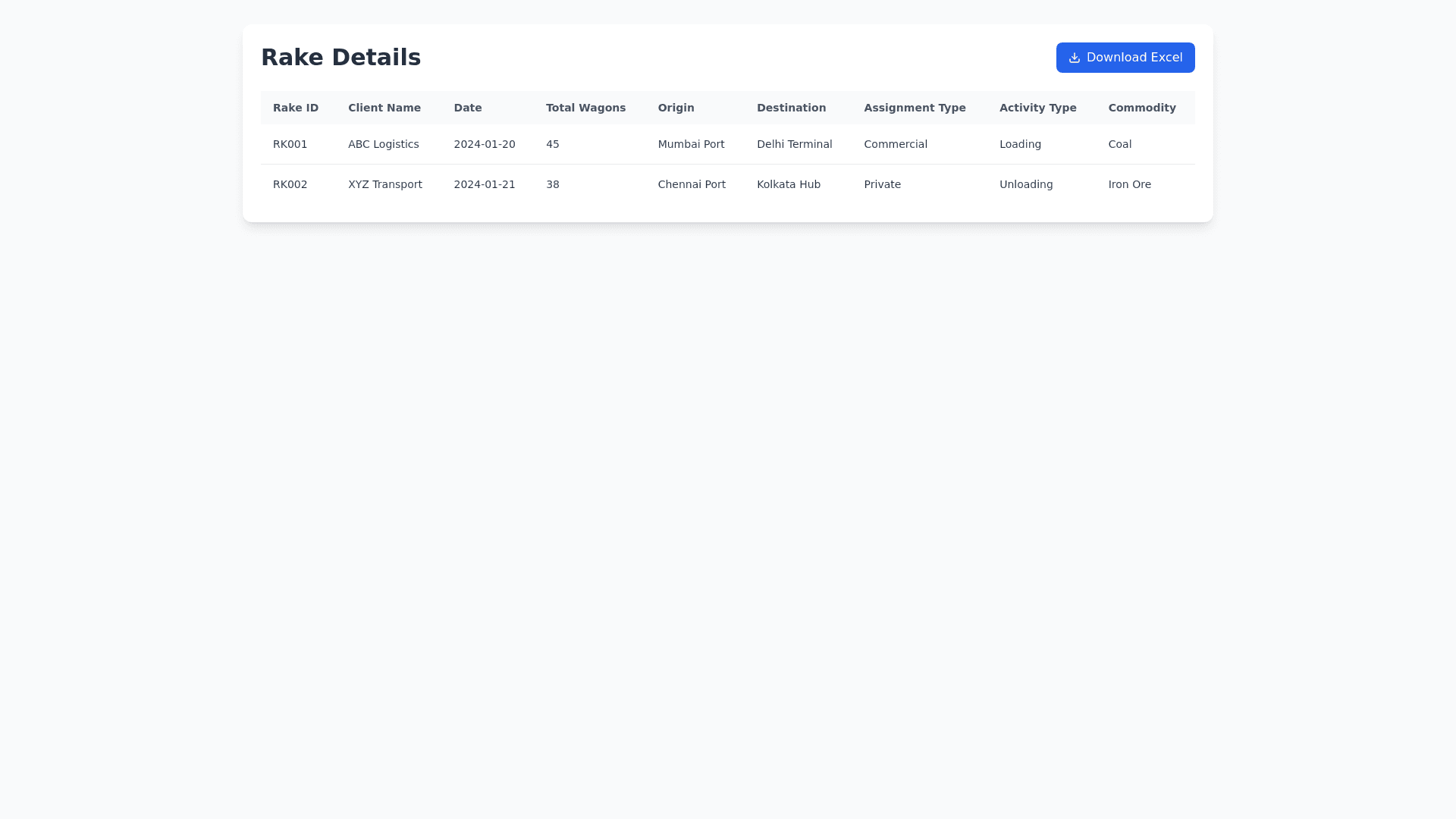The image size is (1456, 819).
Task: Click the Date column header
Action: 468,108
